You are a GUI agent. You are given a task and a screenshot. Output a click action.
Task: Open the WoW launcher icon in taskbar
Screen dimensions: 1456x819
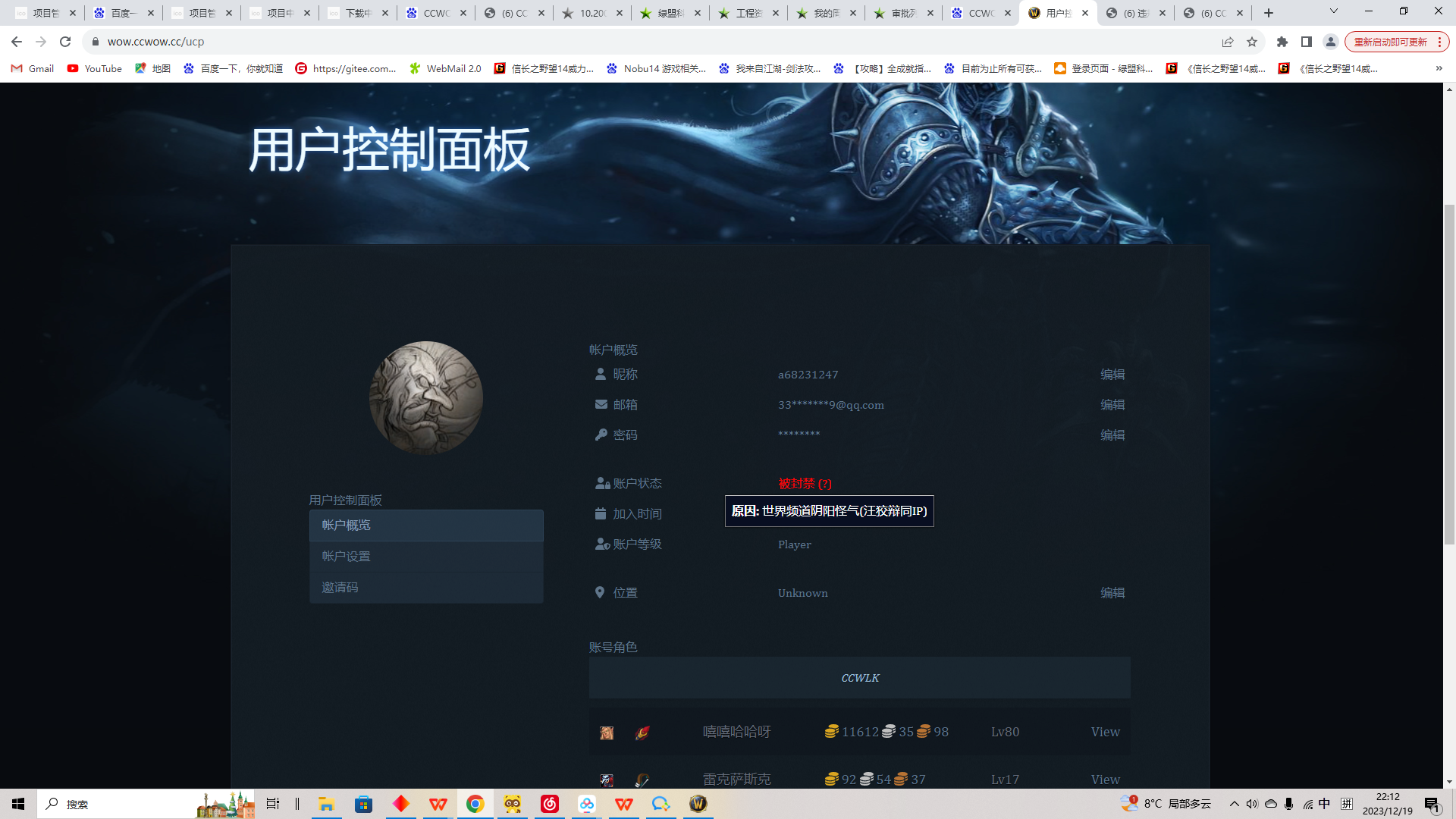(698, 804)
